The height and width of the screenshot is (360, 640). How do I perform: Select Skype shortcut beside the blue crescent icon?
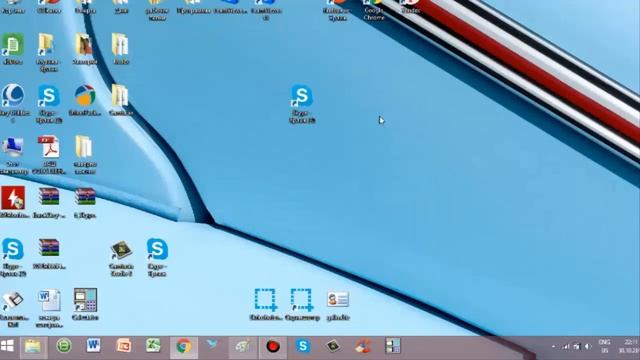pos(49,103)
